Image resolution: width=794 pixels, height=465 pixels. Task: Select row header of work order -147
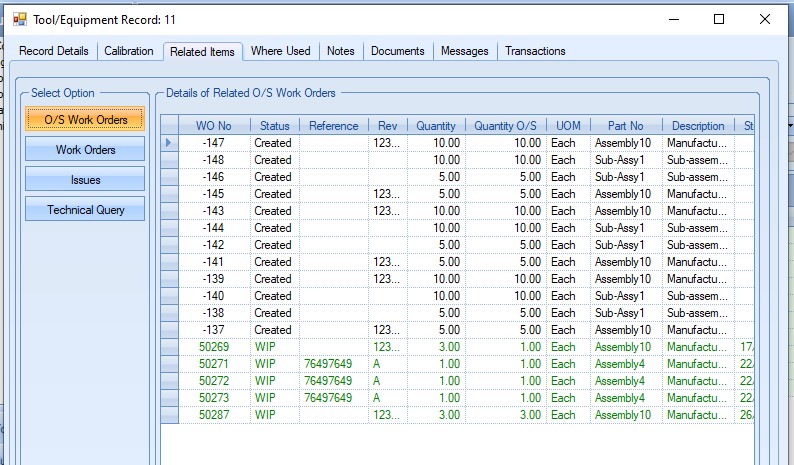(x=169, y=143)
